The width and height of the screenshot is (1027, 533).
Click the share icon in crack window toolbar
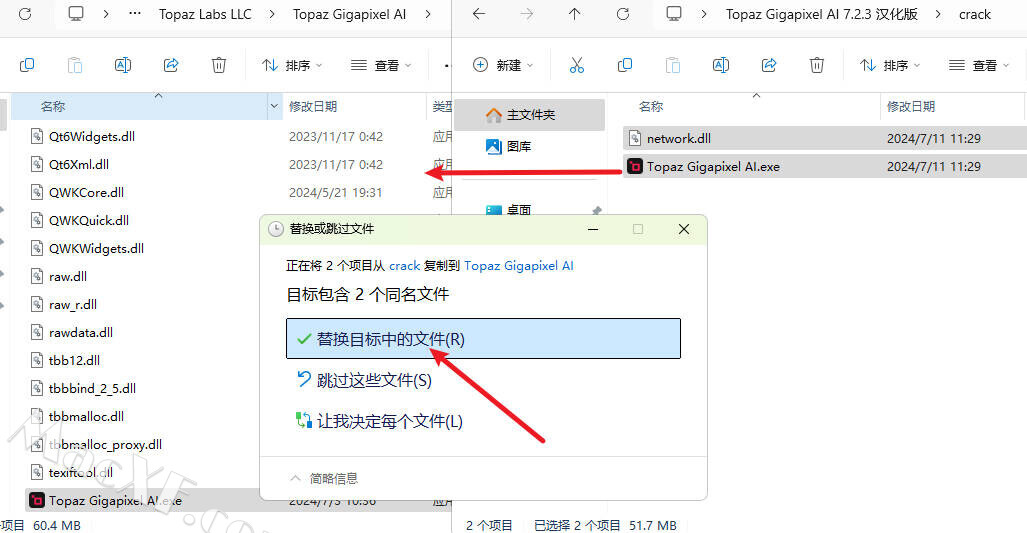[x=769, y=65]
